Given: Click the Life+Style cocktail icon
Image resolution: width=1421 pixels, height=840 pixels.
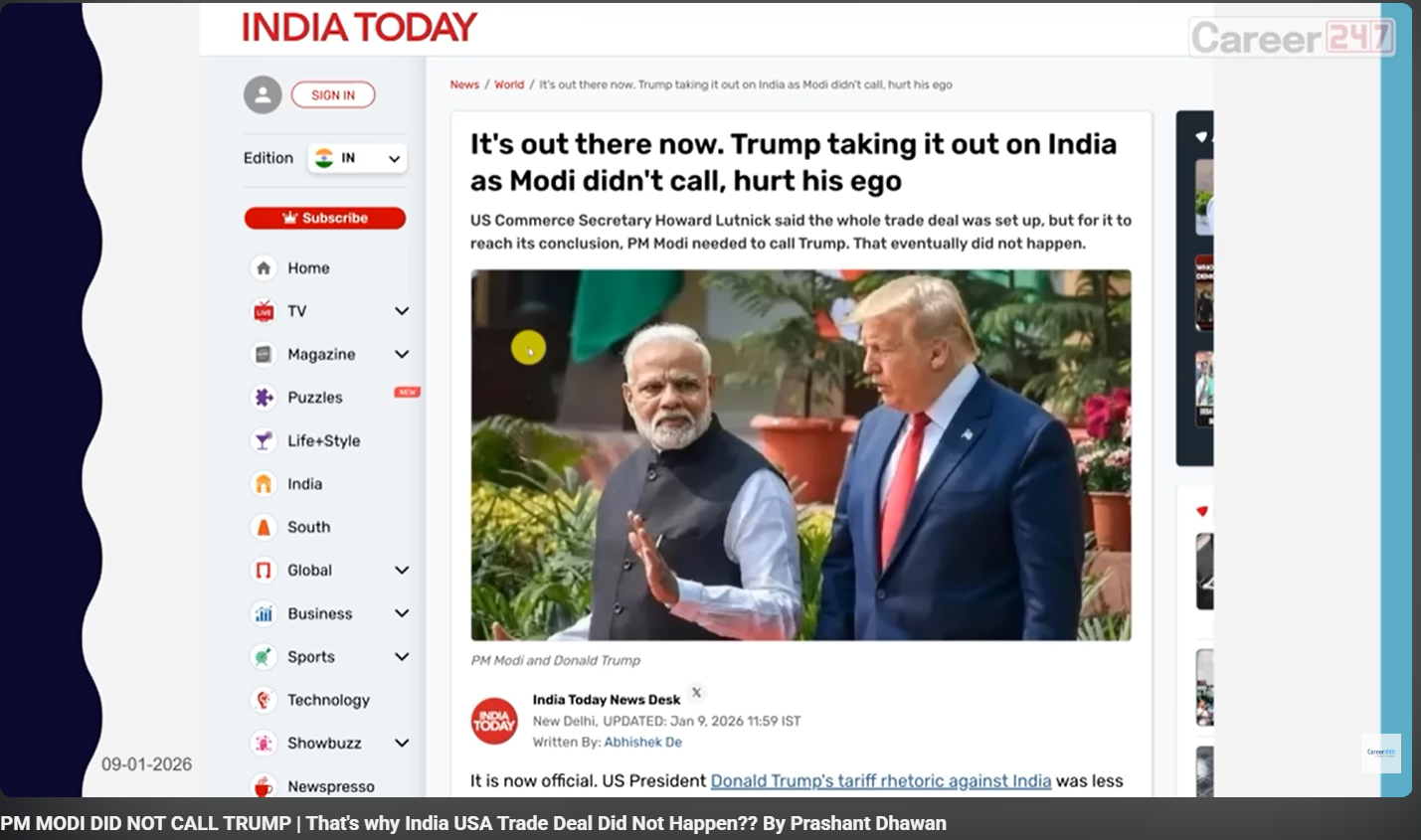Looking at the screenshot, I should (264, 440).
